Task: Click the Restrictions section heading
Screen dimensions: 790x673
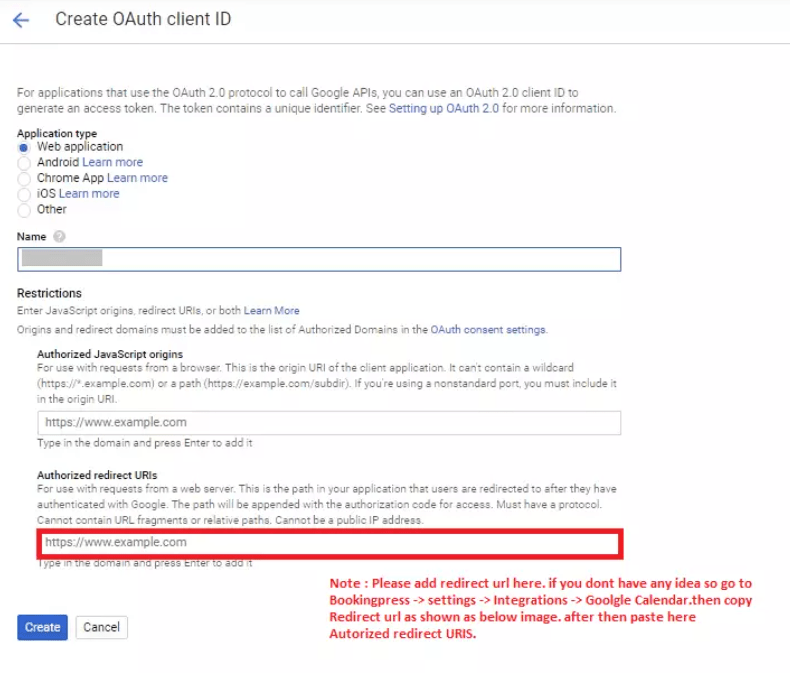Action: pyautogui.click(x=49, y=293)
